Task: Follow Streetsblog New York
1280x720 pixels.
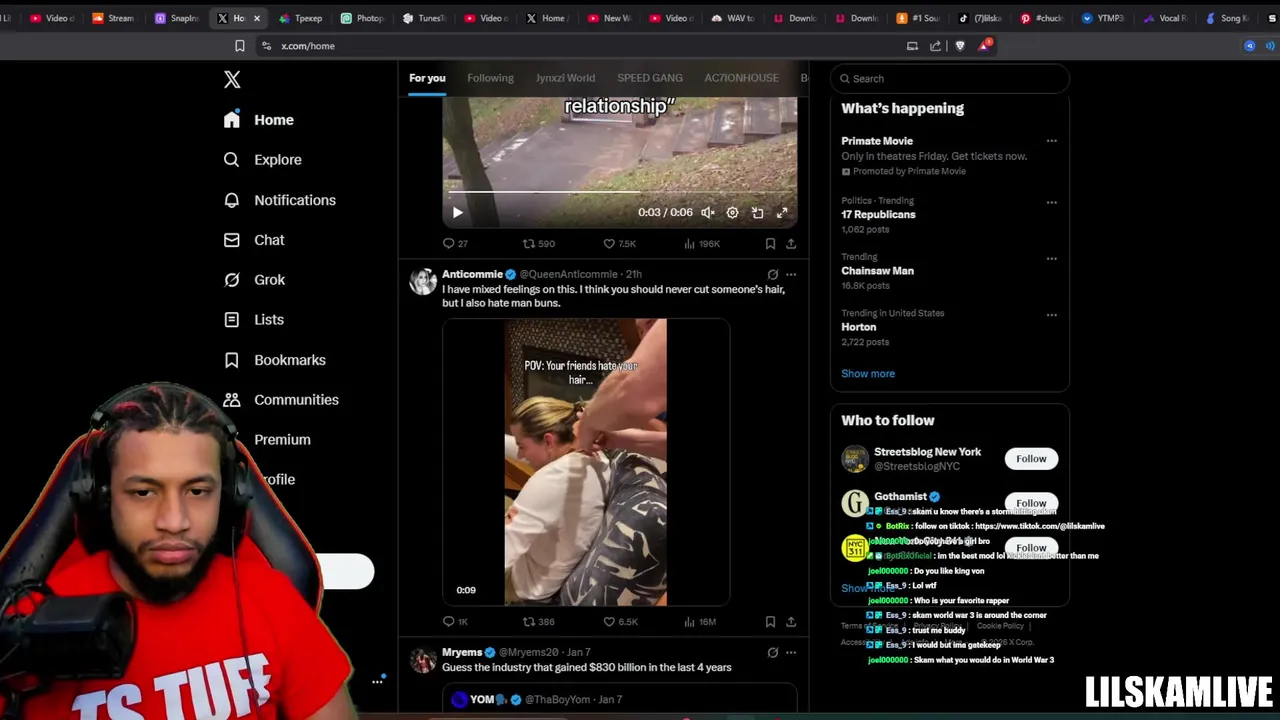Action: point(1031,459)
